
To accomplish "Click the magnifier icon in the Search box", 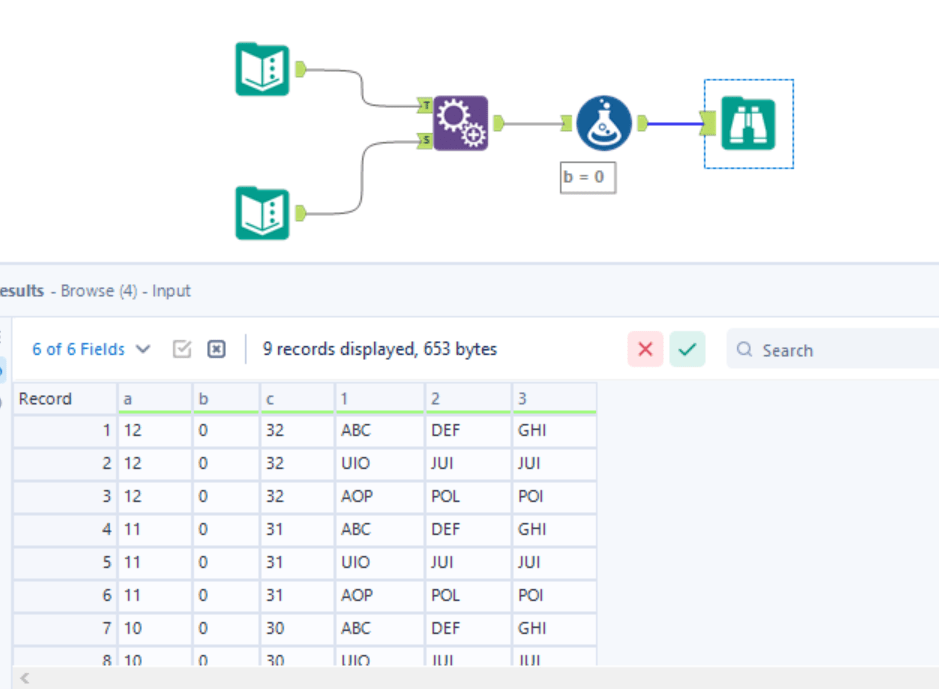I will click(x=744, y=349).
